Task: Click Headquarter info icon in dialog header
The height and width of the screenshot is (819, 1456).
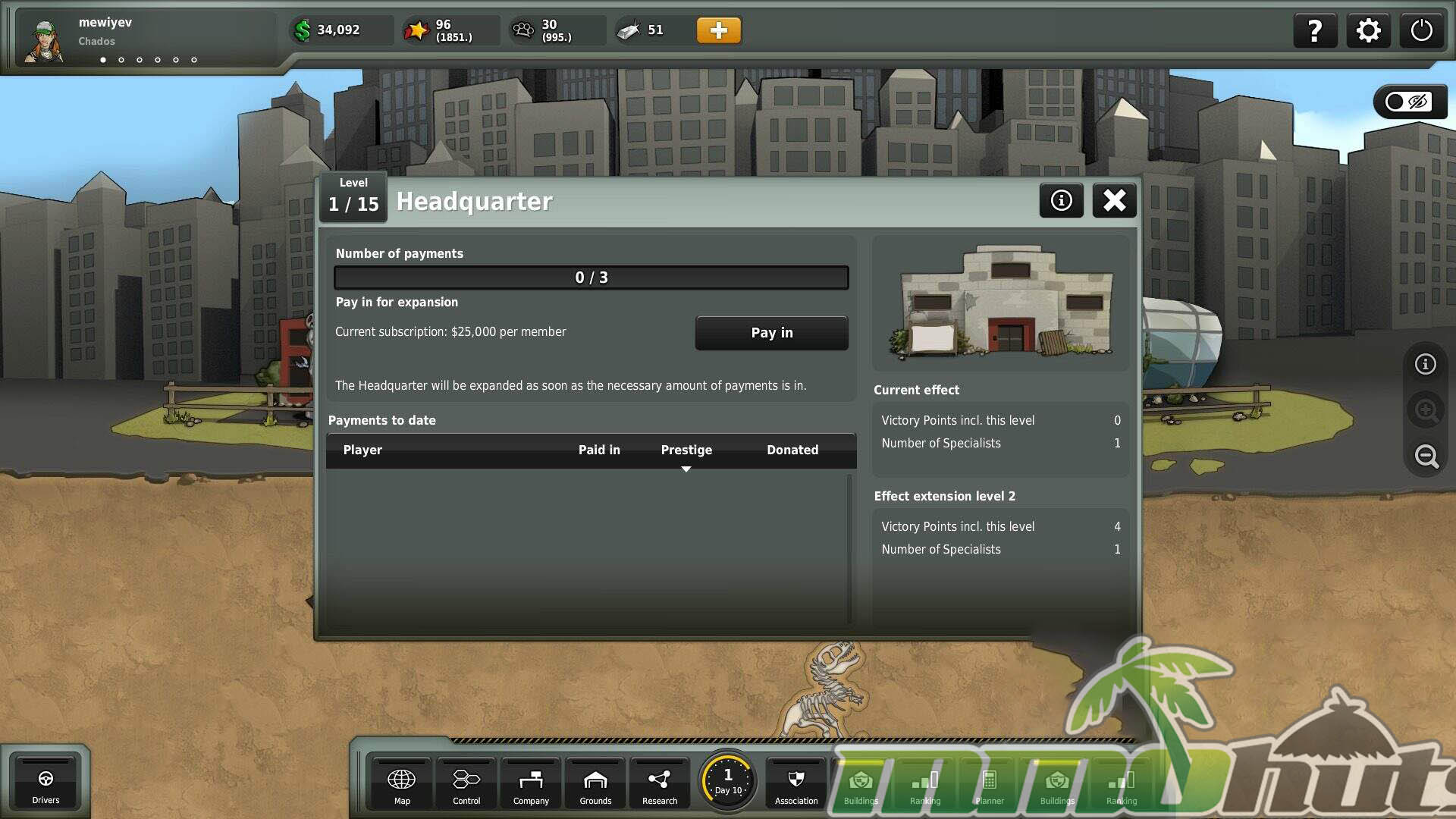Action: (x=1061, y=200)
